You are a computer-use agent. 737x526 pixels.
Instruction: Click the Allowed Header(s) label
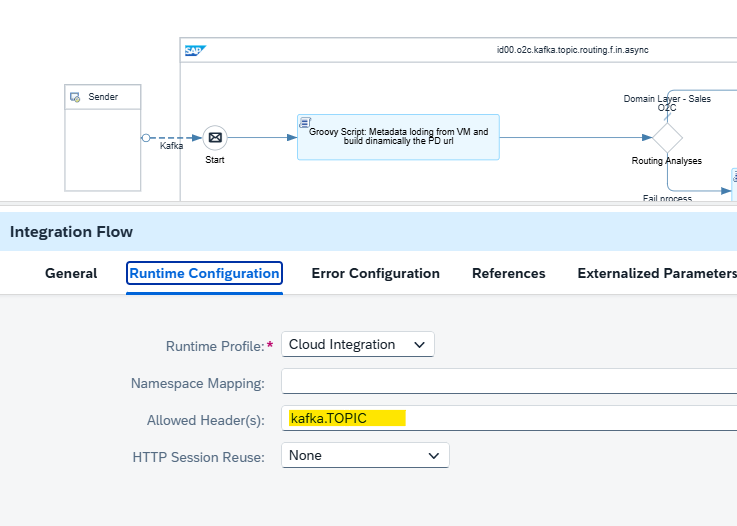[206, 420]
